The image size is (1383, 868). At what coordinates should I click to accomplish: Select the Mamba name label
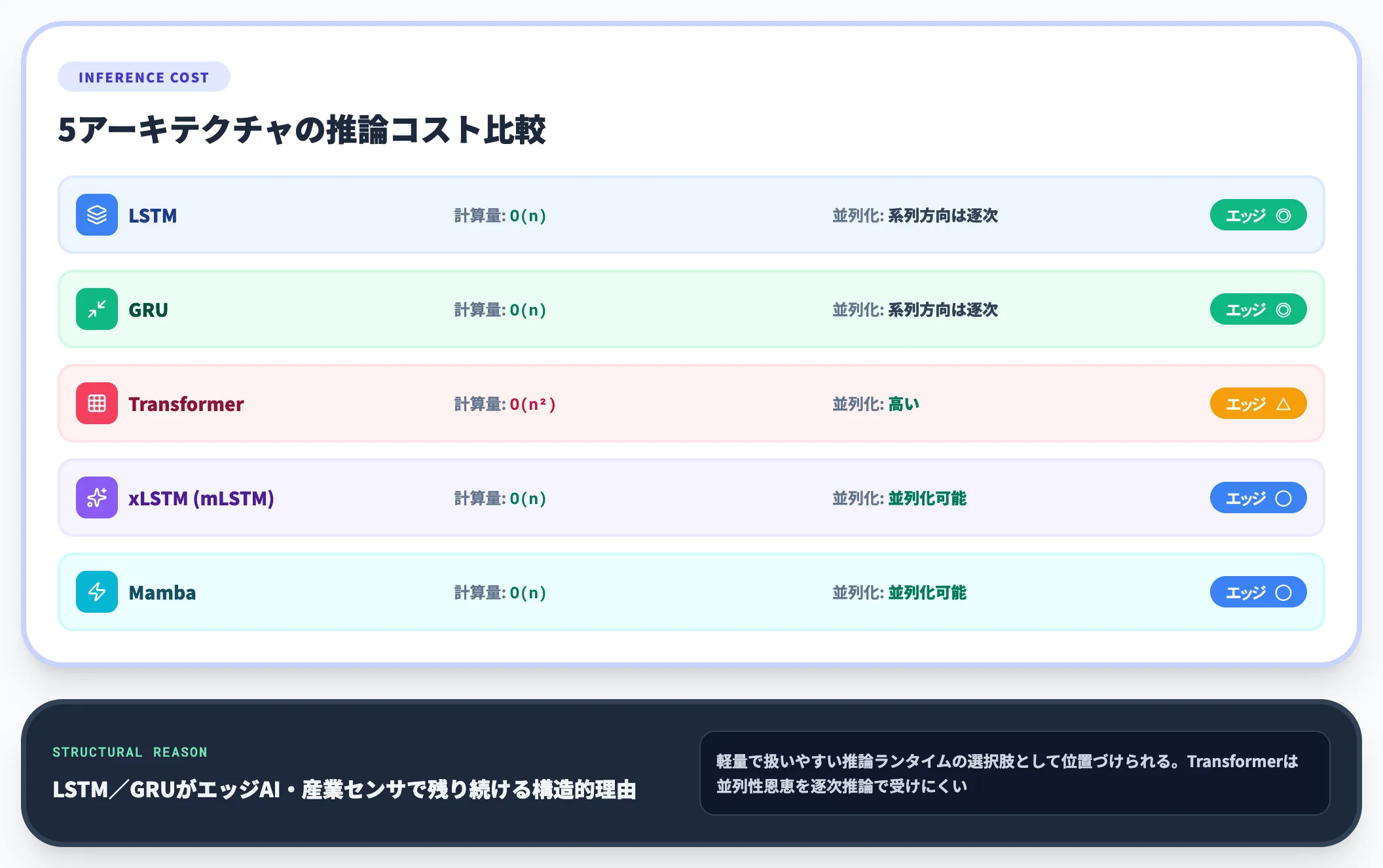[x=162, y=592]
